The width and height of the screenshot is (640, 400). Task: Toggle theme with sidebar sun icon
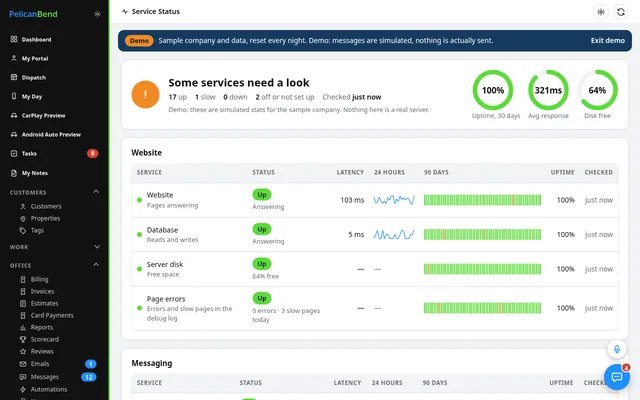(97, 14)
